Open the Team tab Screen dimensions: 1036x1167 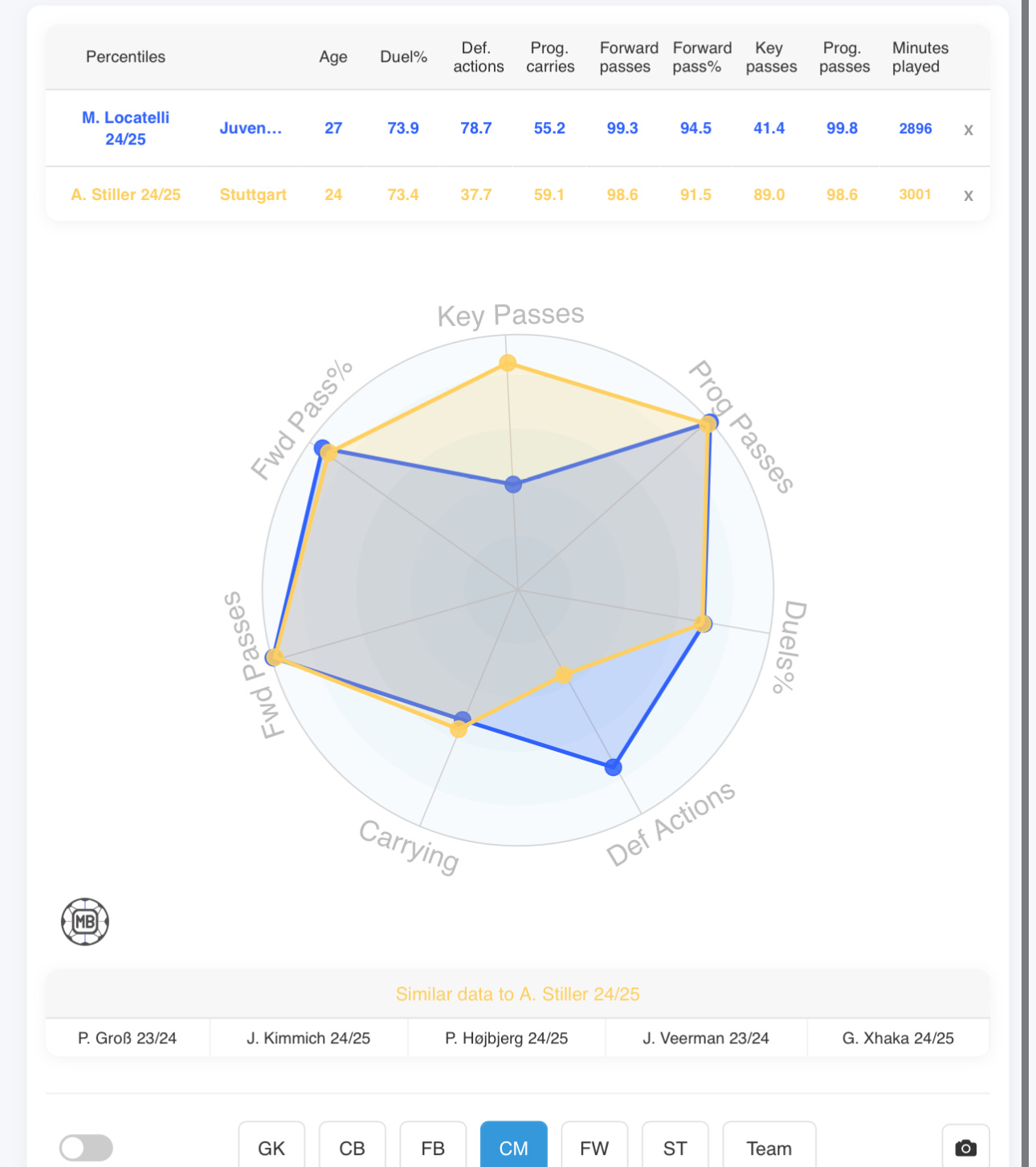(769, 1148)
